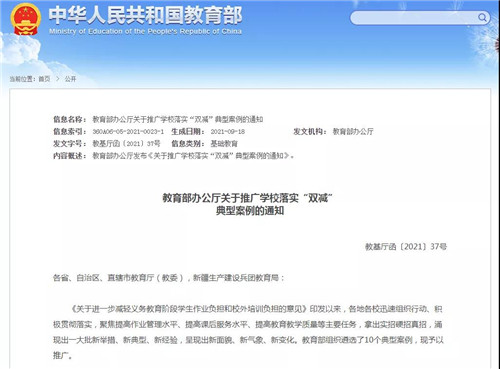
Task: Click the 信息类别 value 基础教育
Action: click(x=224, y=144)
